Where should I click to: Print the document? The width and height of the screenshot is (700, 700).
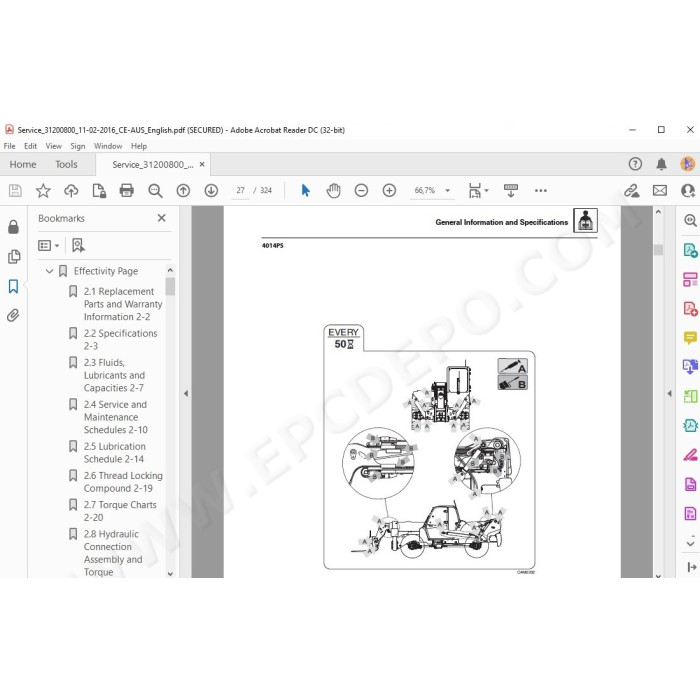pos(127,191)
